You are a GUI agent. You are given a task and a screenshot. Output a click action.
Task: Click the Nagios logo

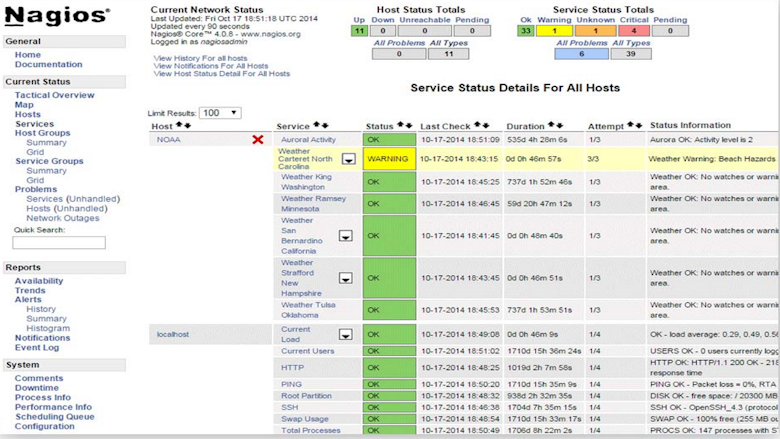point(58,15)
